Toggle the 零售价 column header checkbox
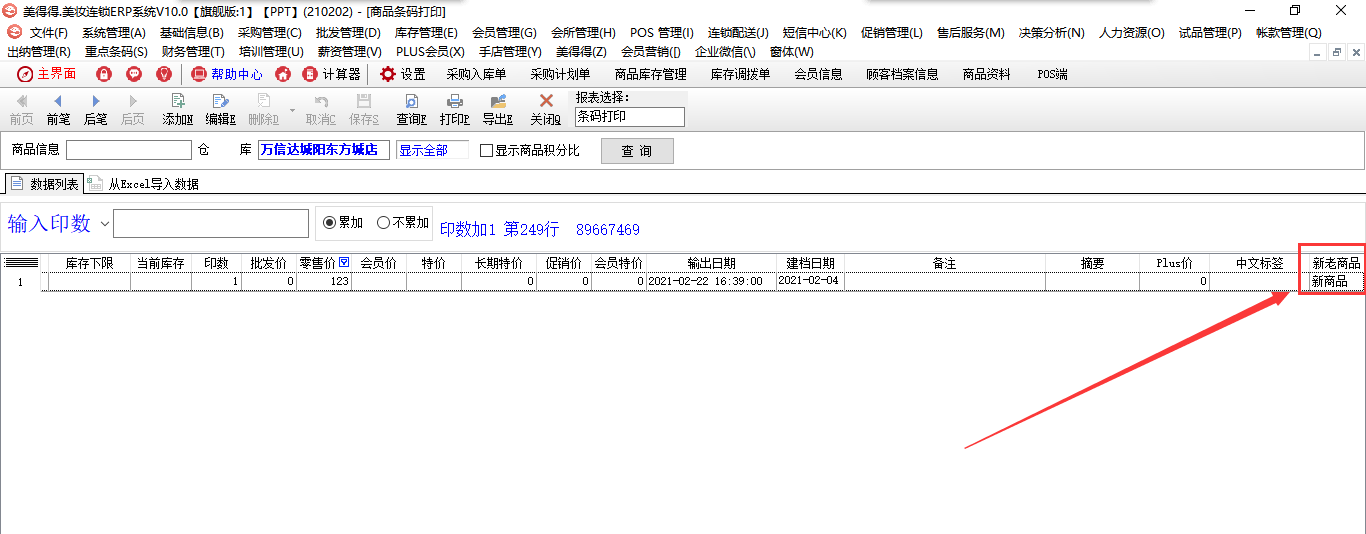The height and width of the screenshot is (534, 1366). pyautogui.click(x=345, y=263)
